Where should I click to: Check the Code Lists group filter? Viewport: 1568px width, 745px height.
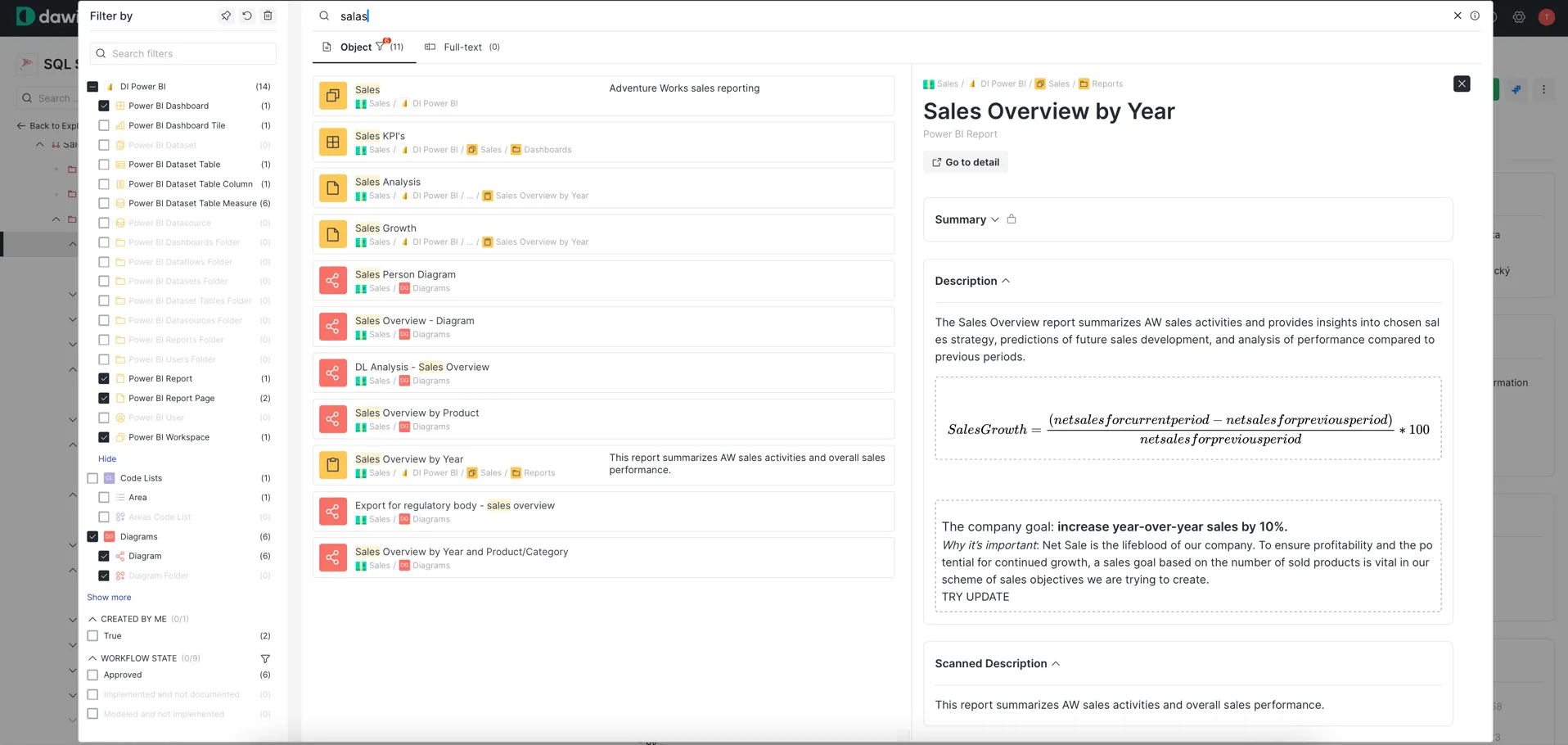[x=92, y=478]
